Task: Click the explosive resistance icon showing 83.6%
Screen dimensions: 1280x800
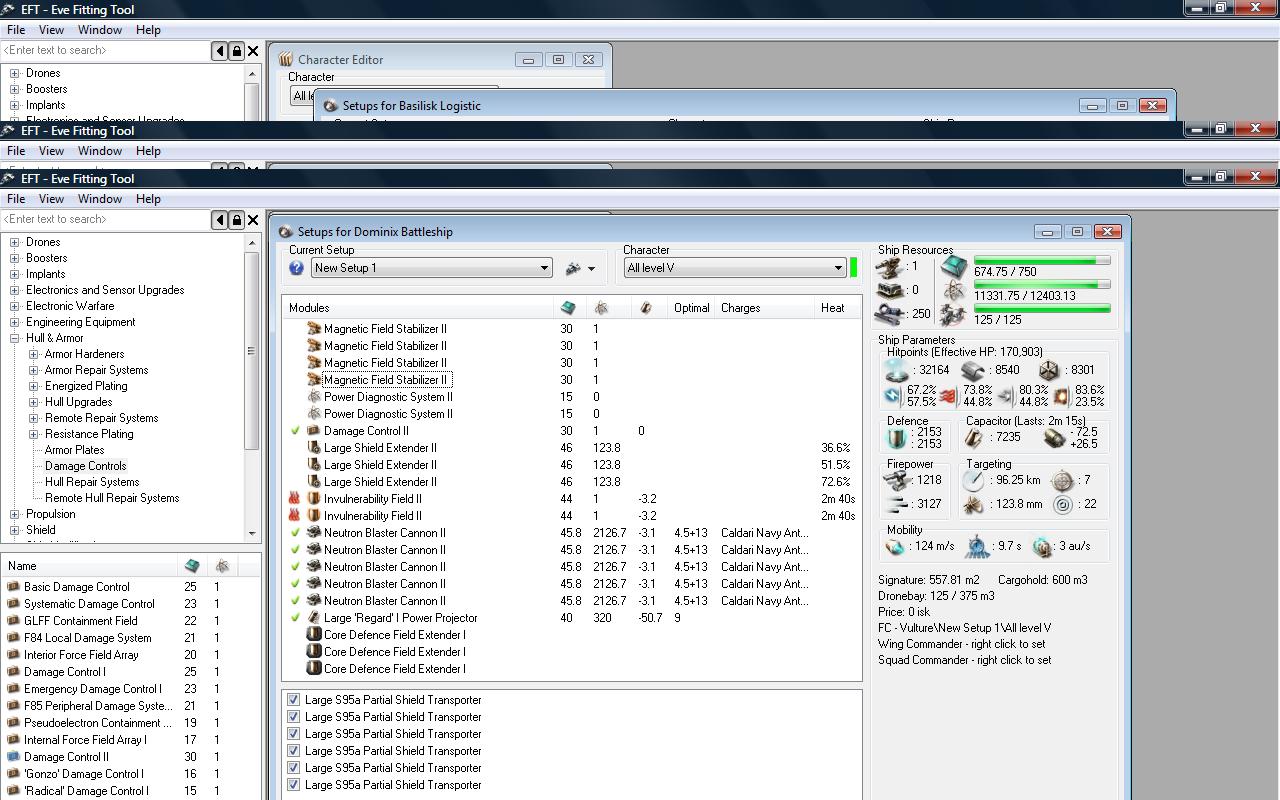Action: pyautogui.click(x=1062, y=396)
